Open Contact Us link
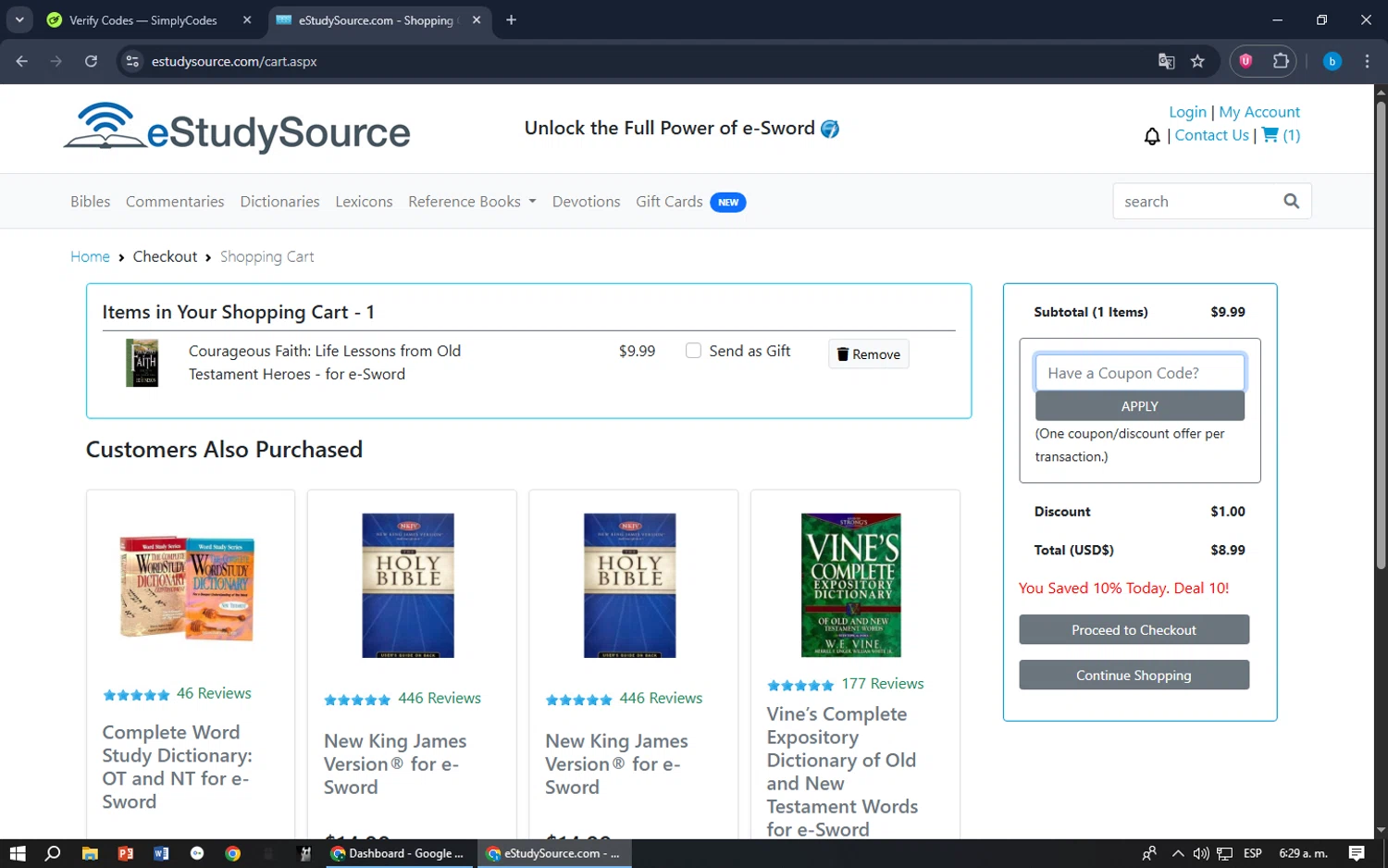 point(1211,135)
